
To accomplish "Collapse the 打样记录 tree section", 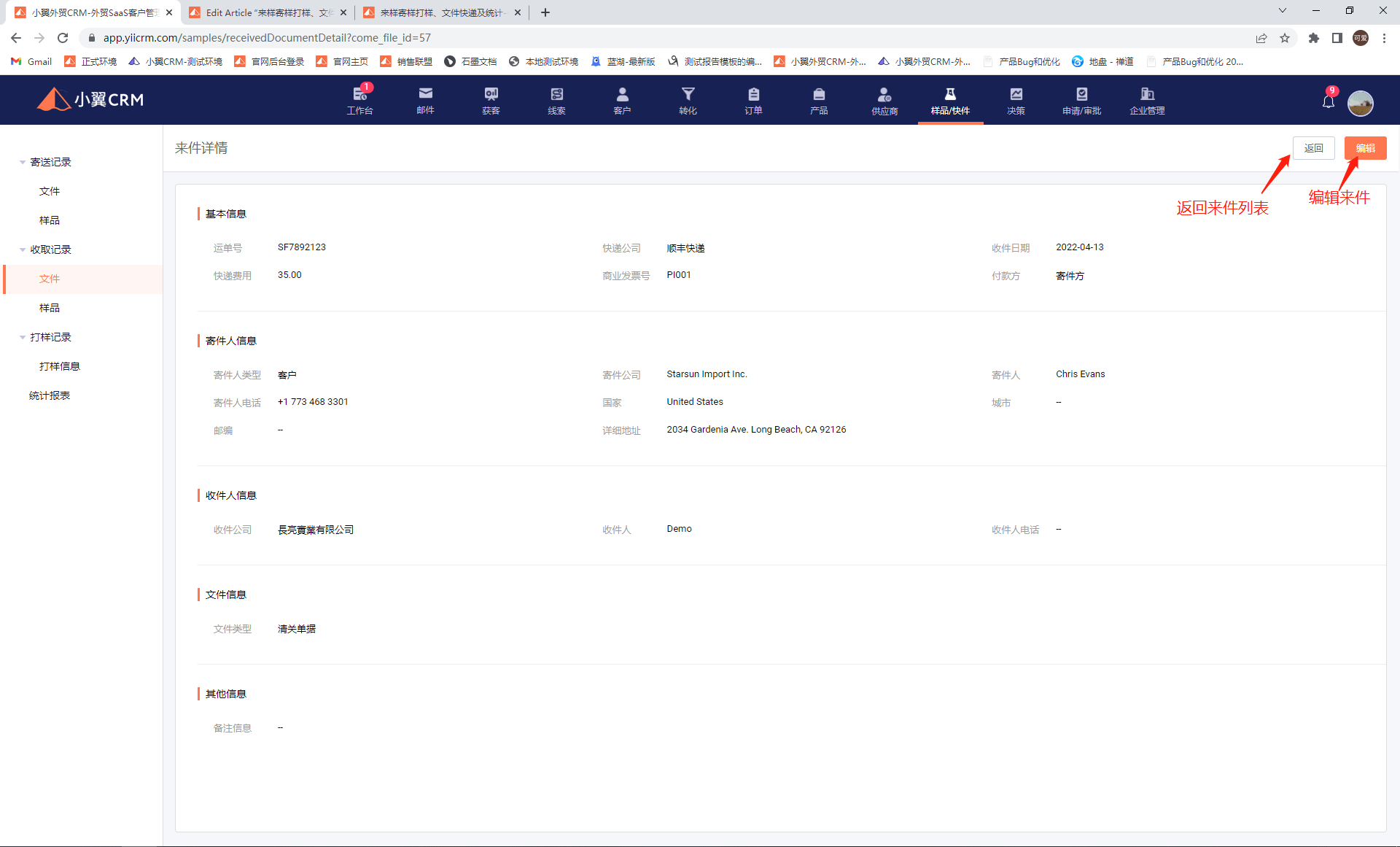I will pos(23,337).
